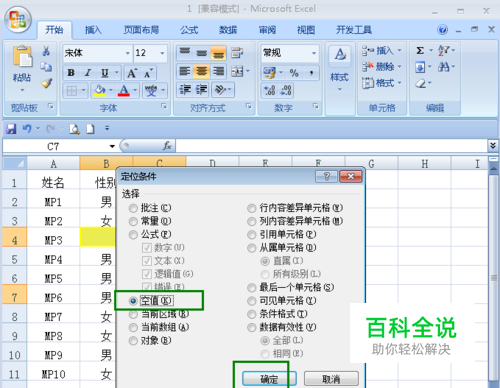This screenshot has width=500, height=388.
Task: Align text to the right
Action: [x=219, y=71]
